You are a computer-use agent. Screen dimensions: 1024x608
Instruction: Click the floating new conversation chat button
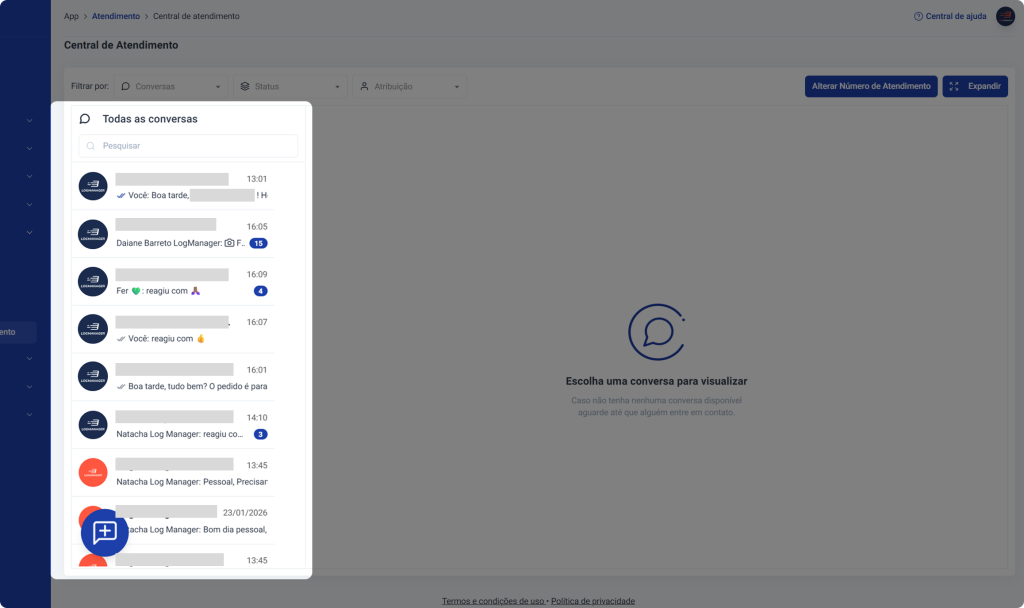coord(105,532)
